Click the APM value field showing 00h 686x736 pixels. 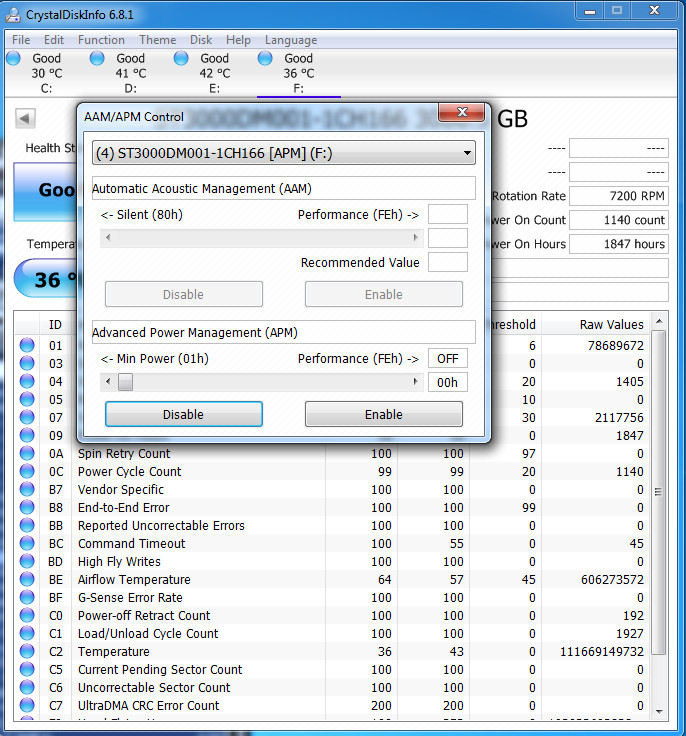click(x=447, y=382)
